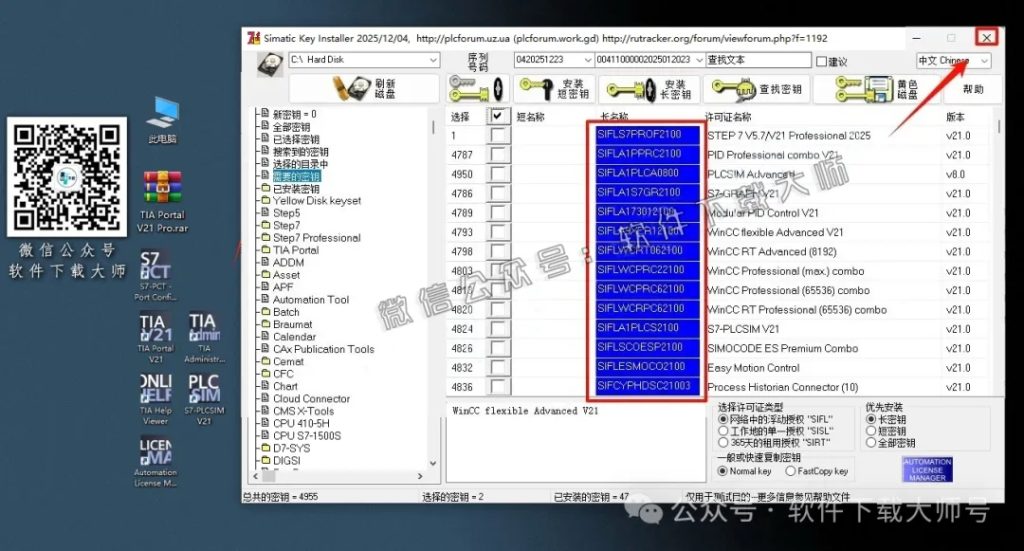Open the long serial number dropdown
Image resolution: width=1024 pixels, height=551 pixels.
(699, 59)
